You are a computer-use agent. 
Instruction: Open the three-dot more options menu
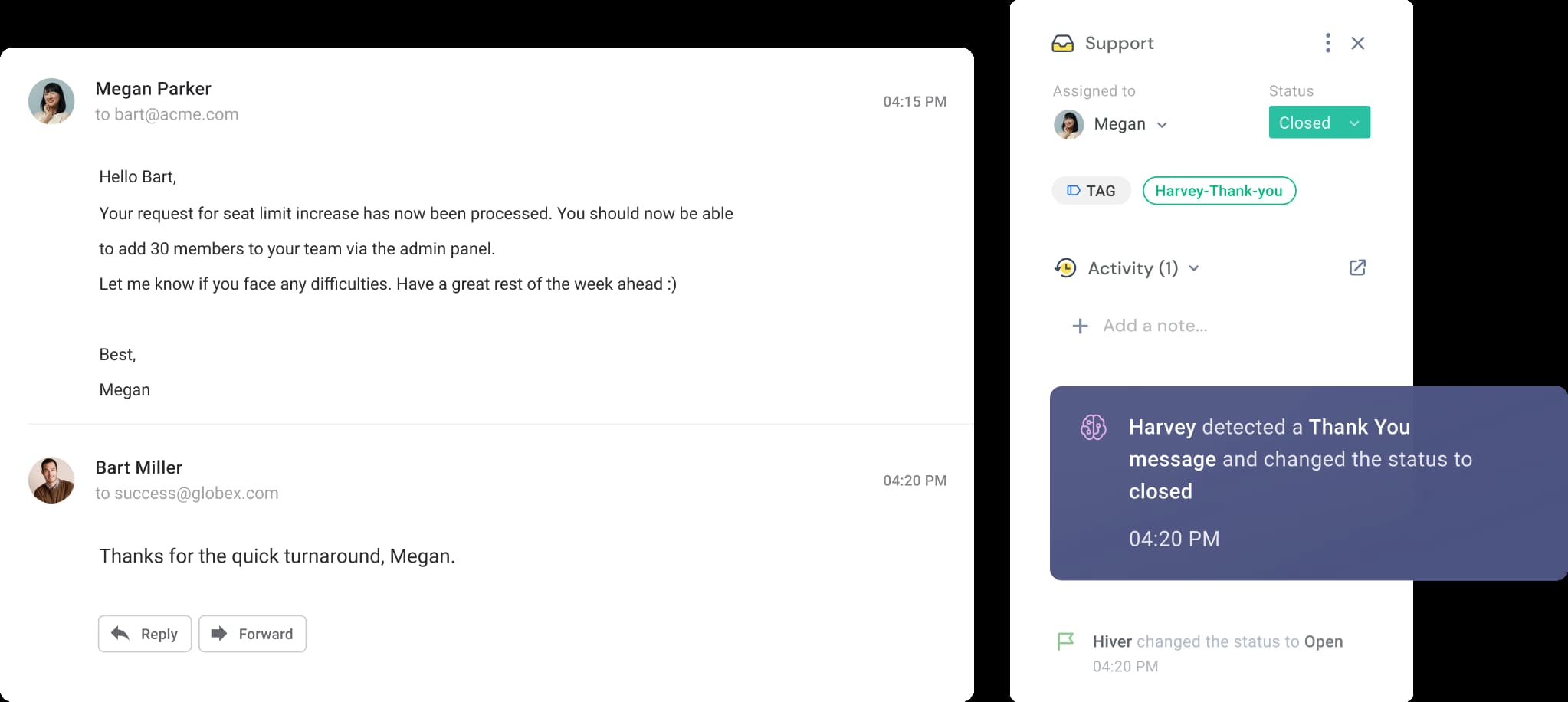pyautogui.click(x=1327, y=43)
